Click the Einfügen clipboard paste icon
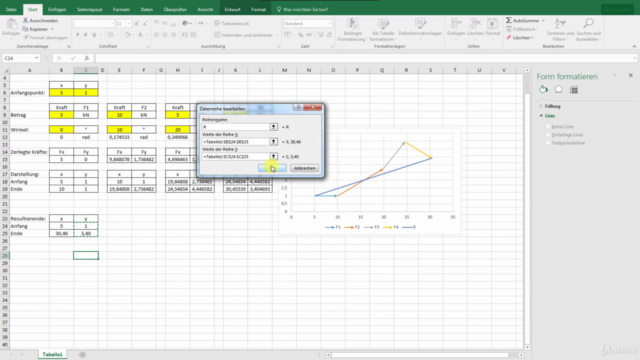This screenshot has height=360, width=640. tap(11, 24)
